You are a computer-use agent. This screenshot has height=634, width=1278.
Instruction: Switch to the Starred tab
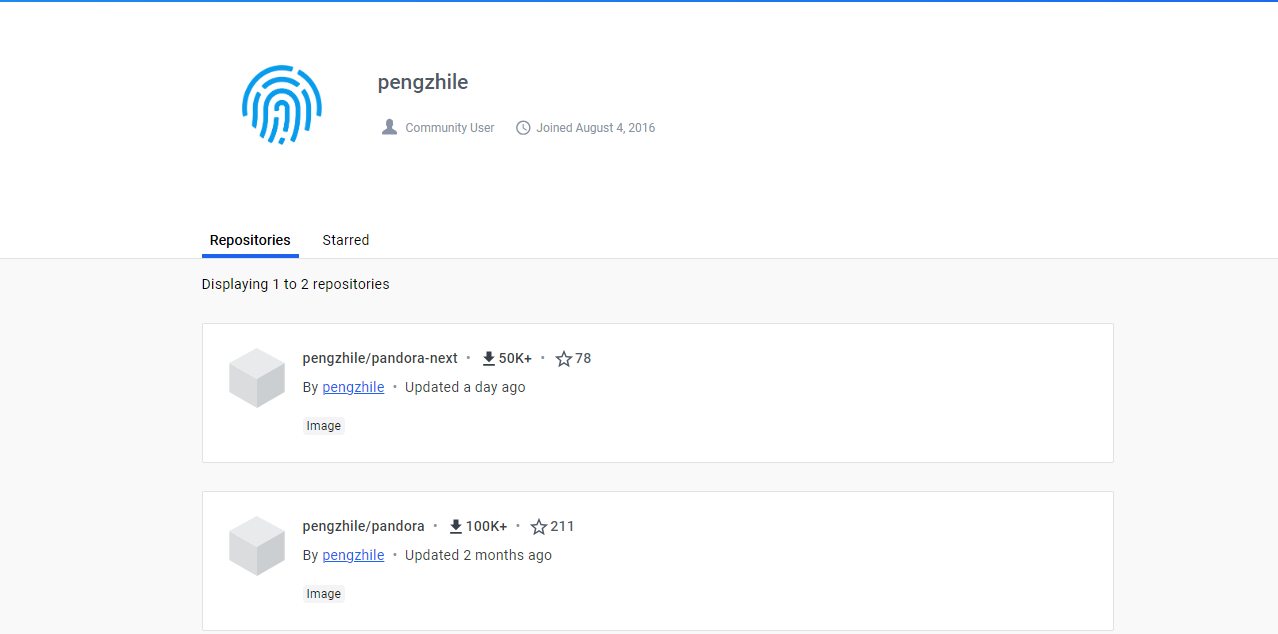[345, 240]
